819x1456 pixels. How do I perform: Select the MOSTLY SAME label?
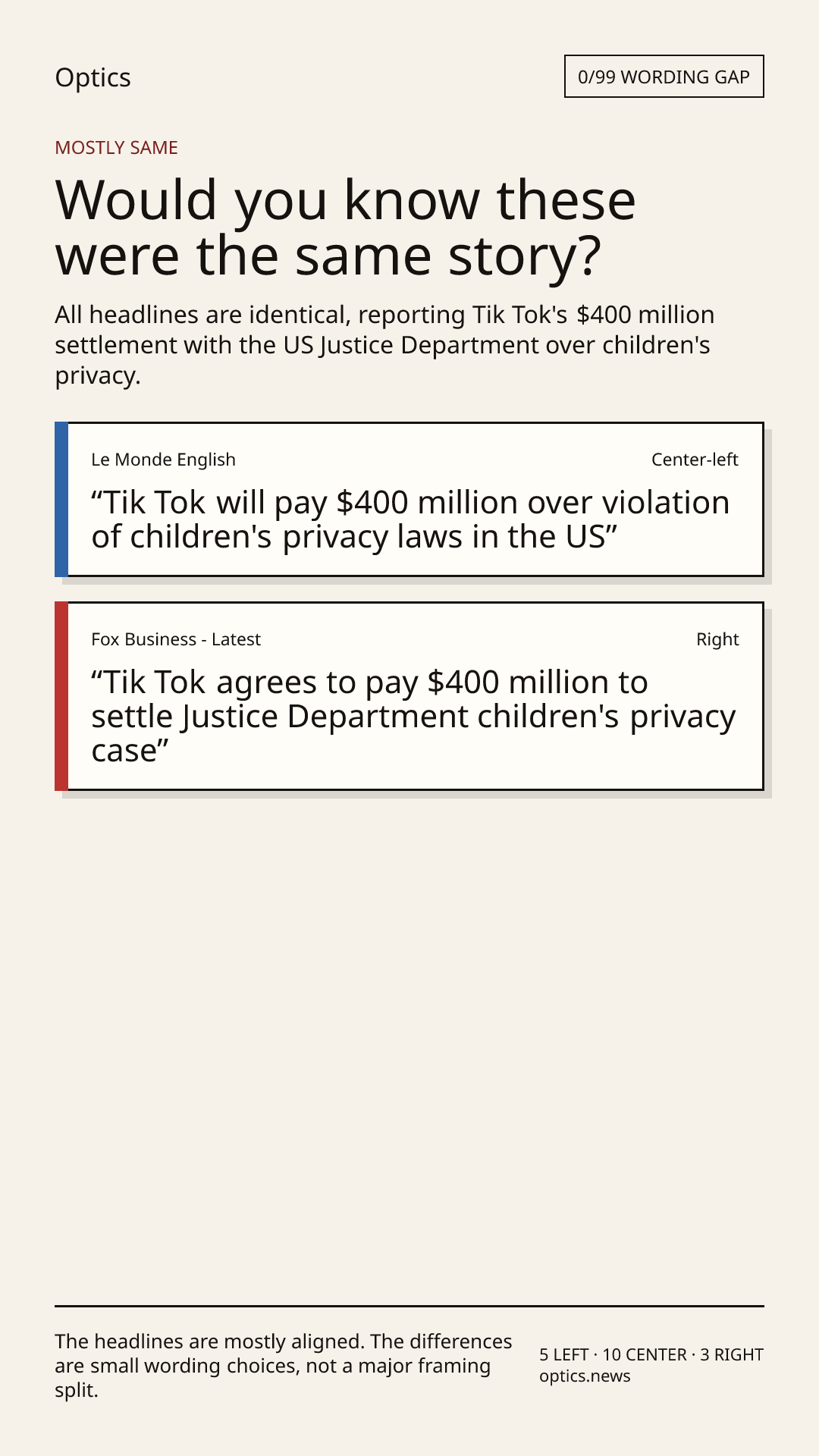click(116, 148)
